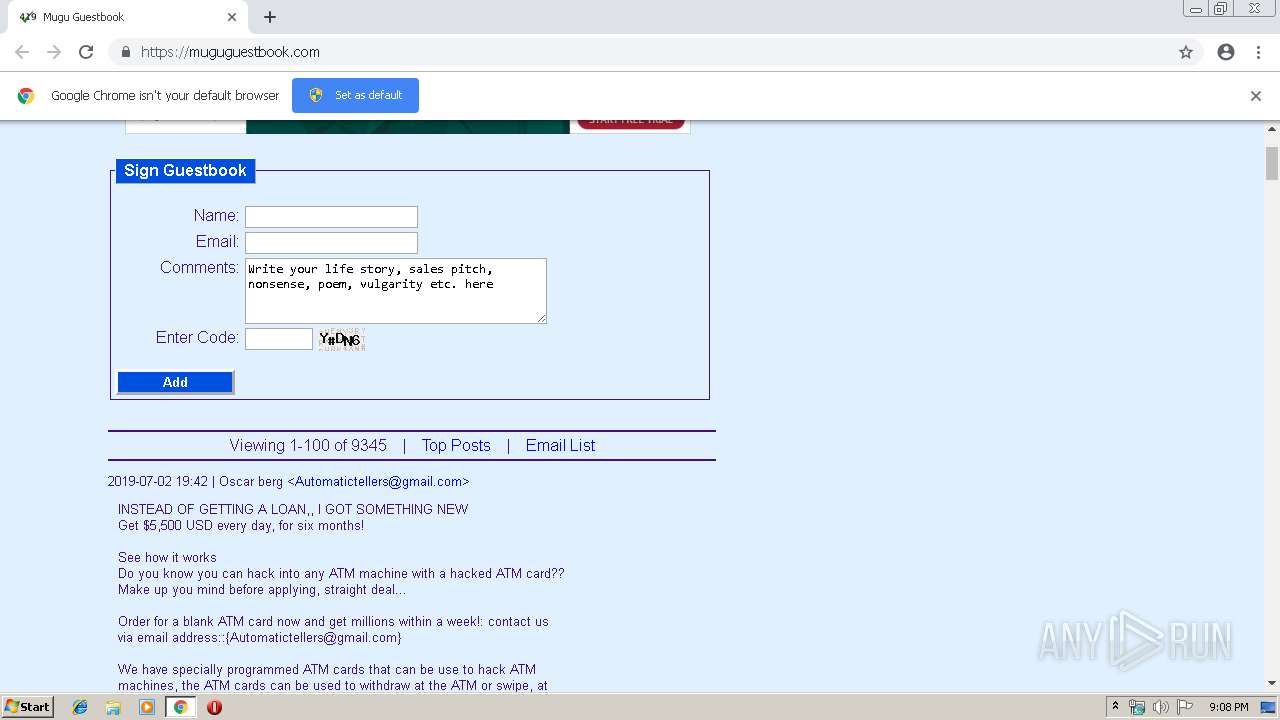Click the 9:08 PM system clock
This screenshot has height=720, width=1280.
1229,707
